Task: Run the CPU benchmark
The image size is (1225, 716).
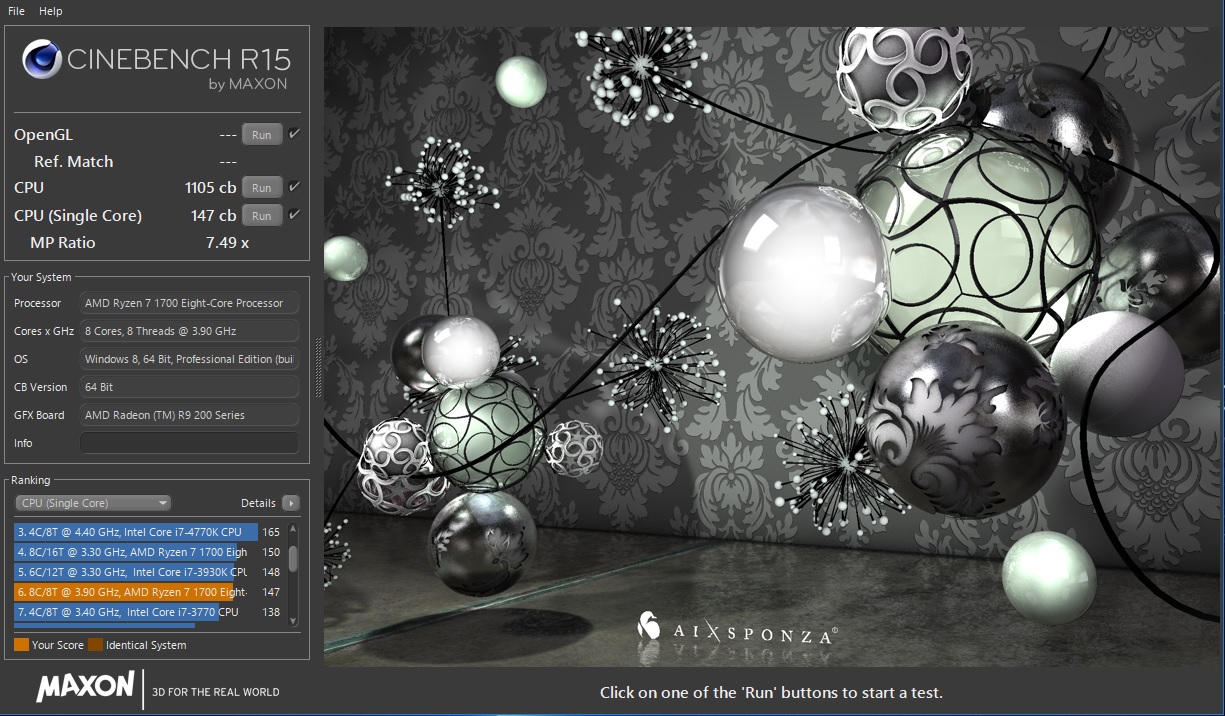Action: [x=261, y=188]
